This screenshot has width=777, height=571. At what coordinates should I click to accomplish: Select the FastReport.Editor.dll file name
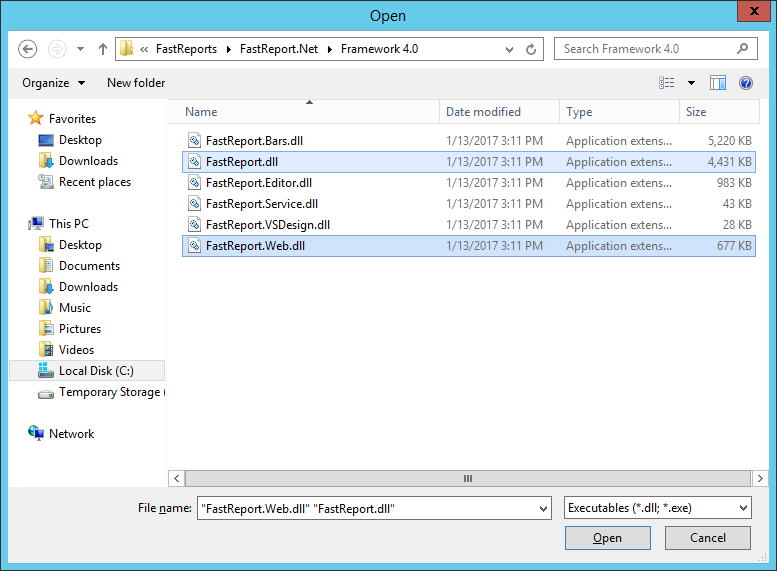(259, 183)
